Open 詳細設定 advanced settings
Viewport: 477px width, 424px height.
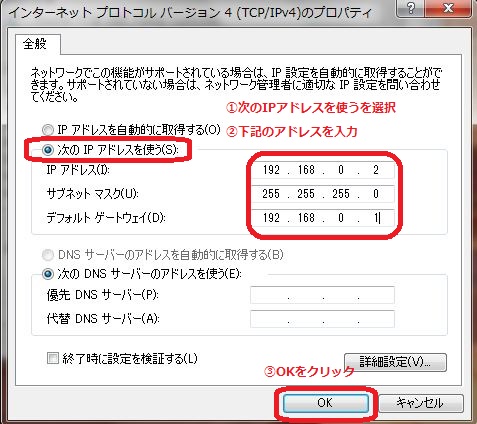(x=395, y=362)
